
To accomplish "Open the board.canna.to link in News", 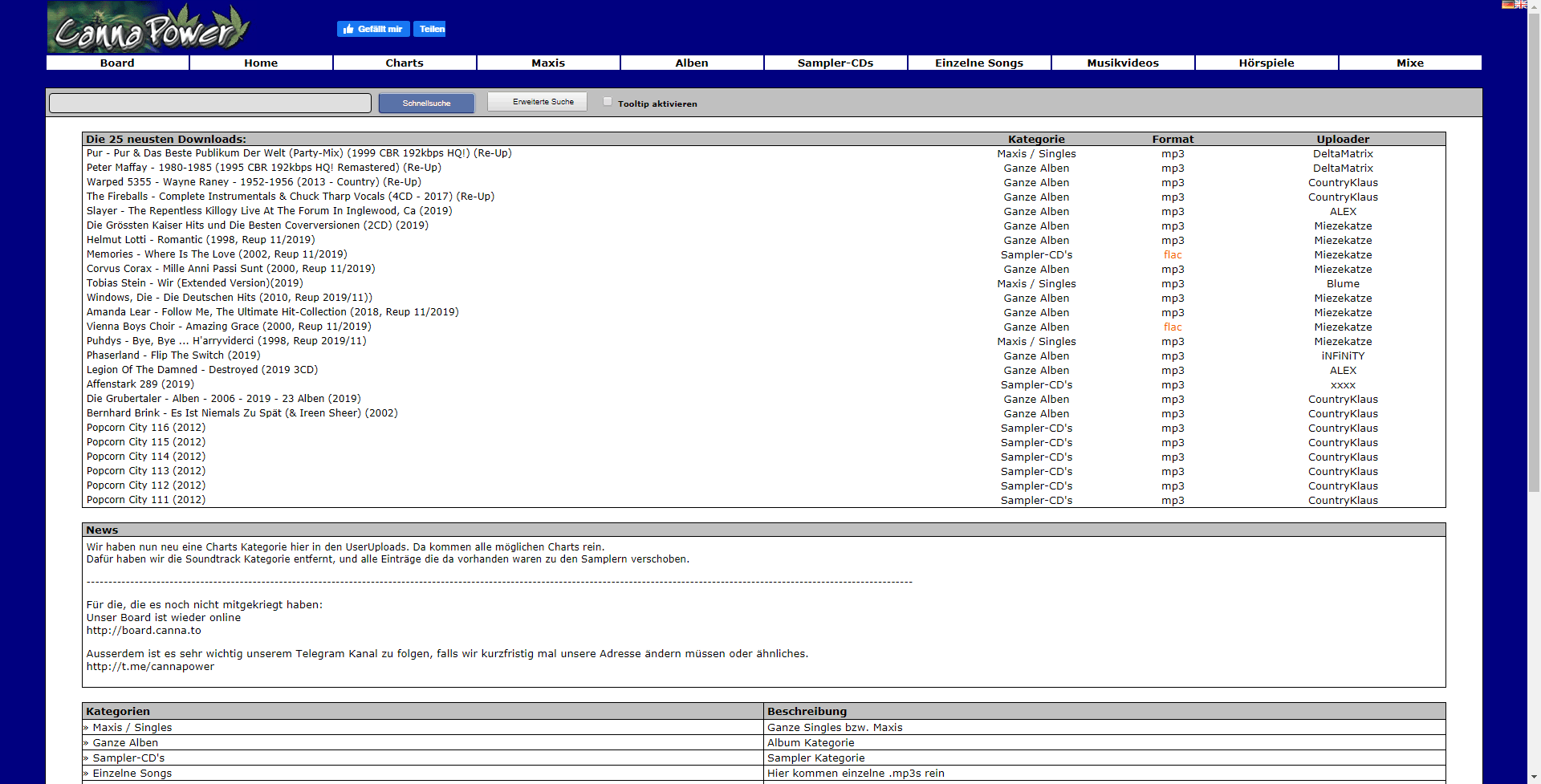I will tap(144, 631).
